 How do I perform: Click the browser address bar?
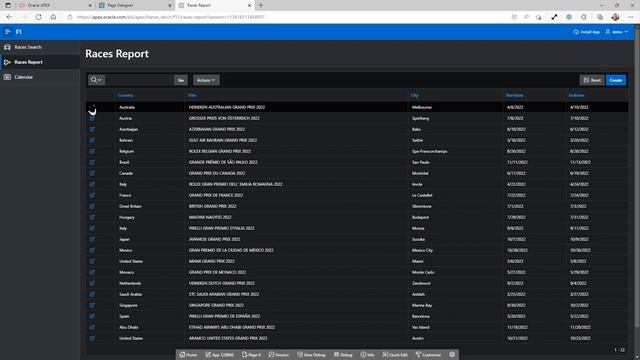pyautogui.click(x=286, y=17)
